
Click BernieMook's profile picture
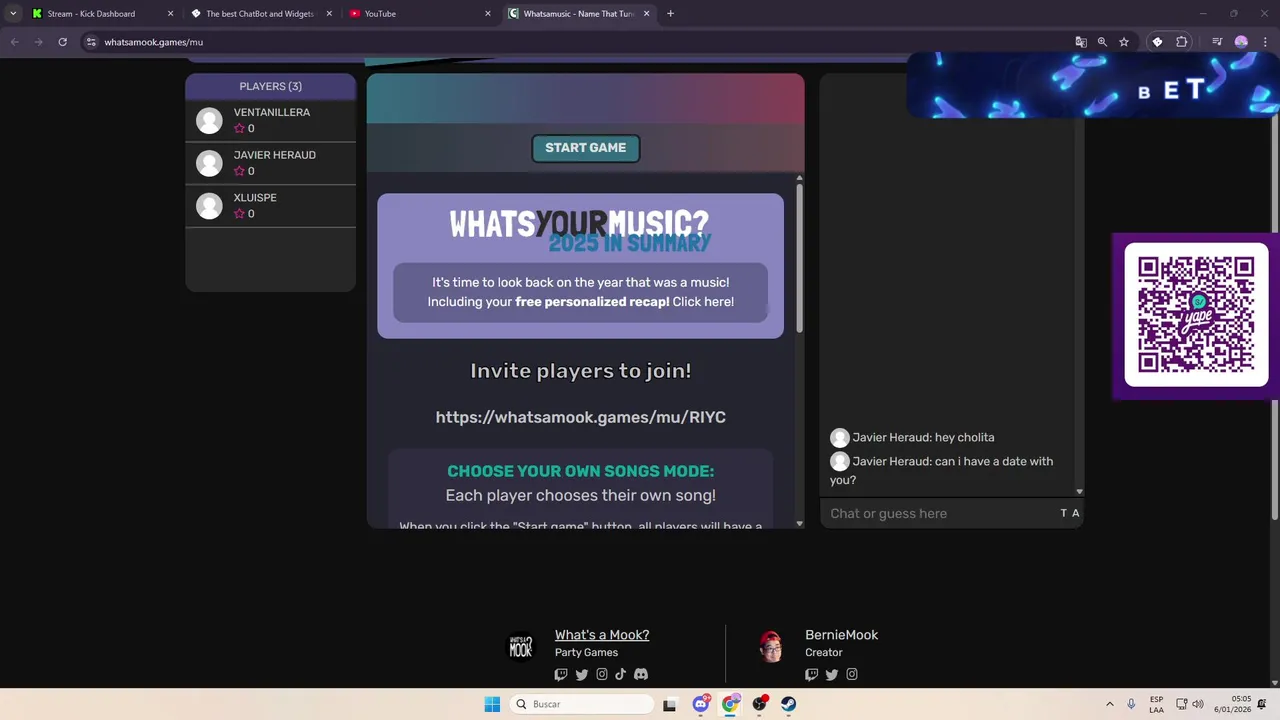pyautogui.click(x=771, y=647)
